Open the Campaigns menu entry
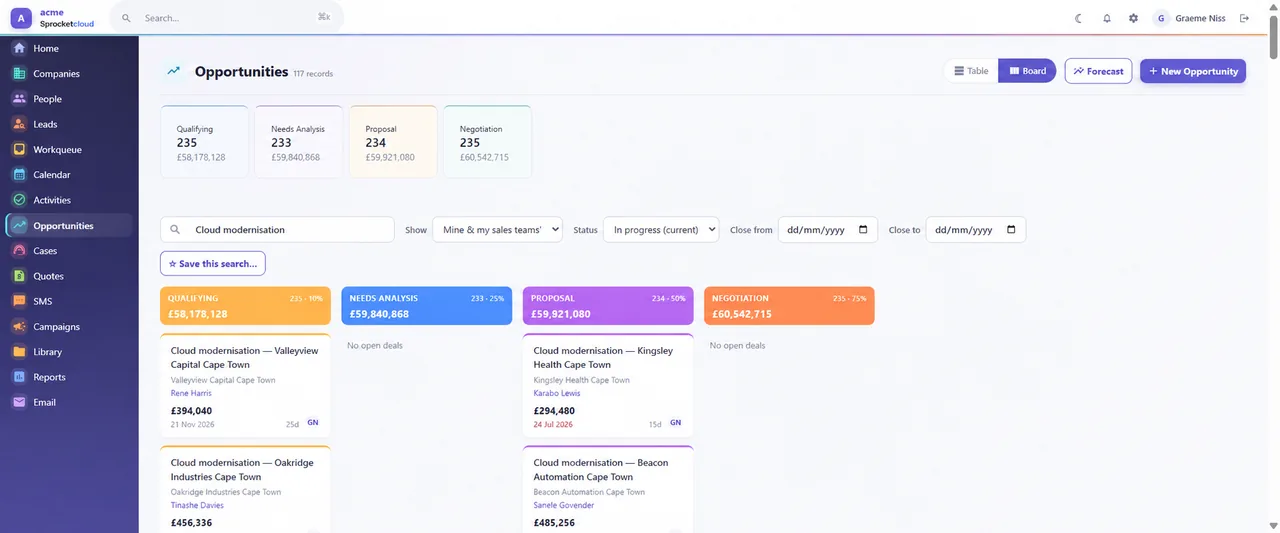The image size is (1280, 533). [69, 327]
